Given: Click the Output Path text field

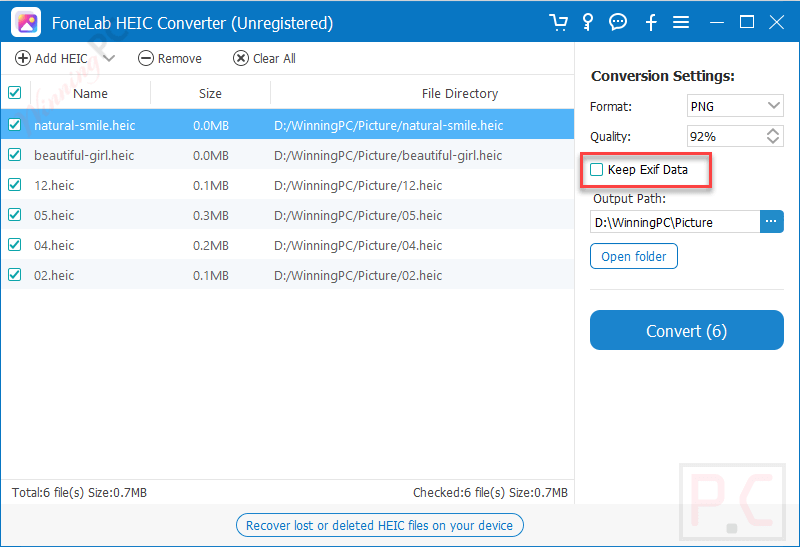Looking at the screenshot, I should pyautogui.click(x=675, y=222).
